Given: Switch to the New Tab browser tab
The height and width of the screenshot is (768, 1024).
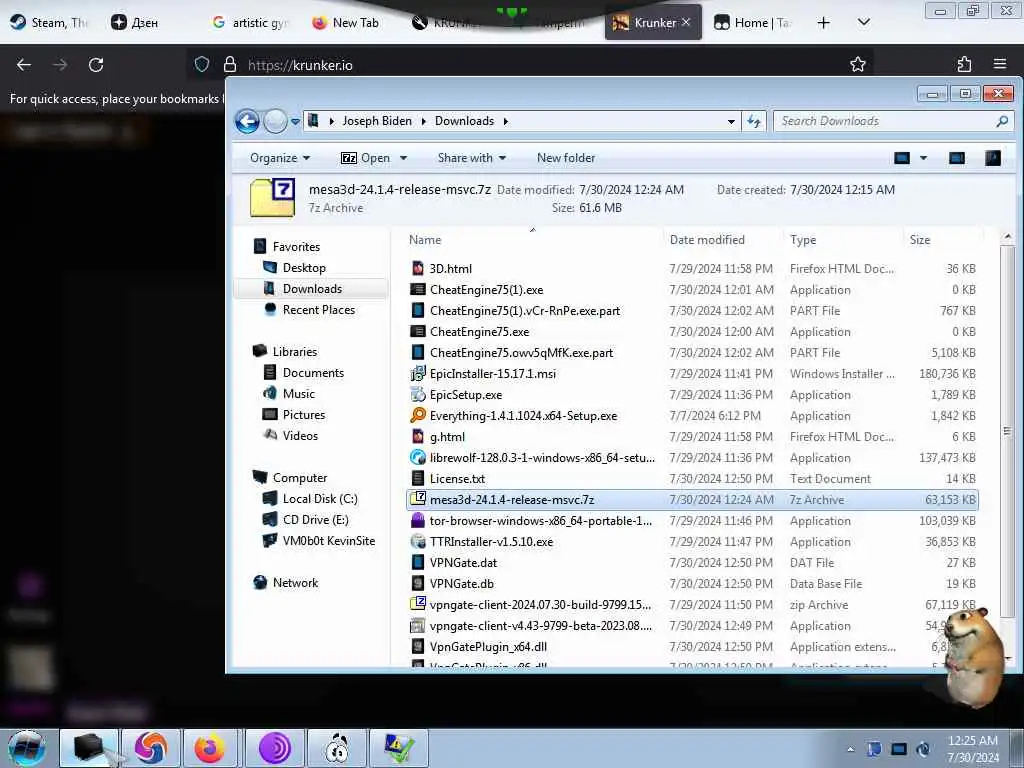Looking at the screenshot, I should 347,23.
